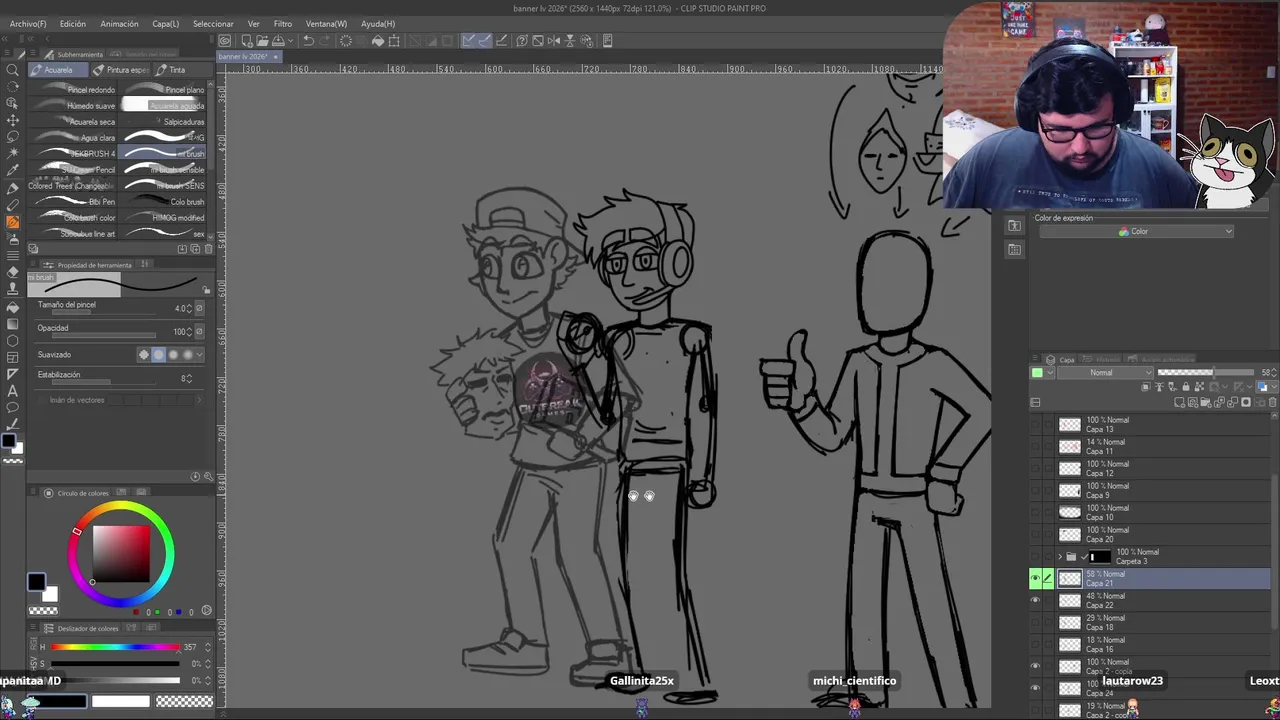Click the Clear/loading circle toolbar icon
The width and height of the screenshot is (1280, 720).
[346, 41]
